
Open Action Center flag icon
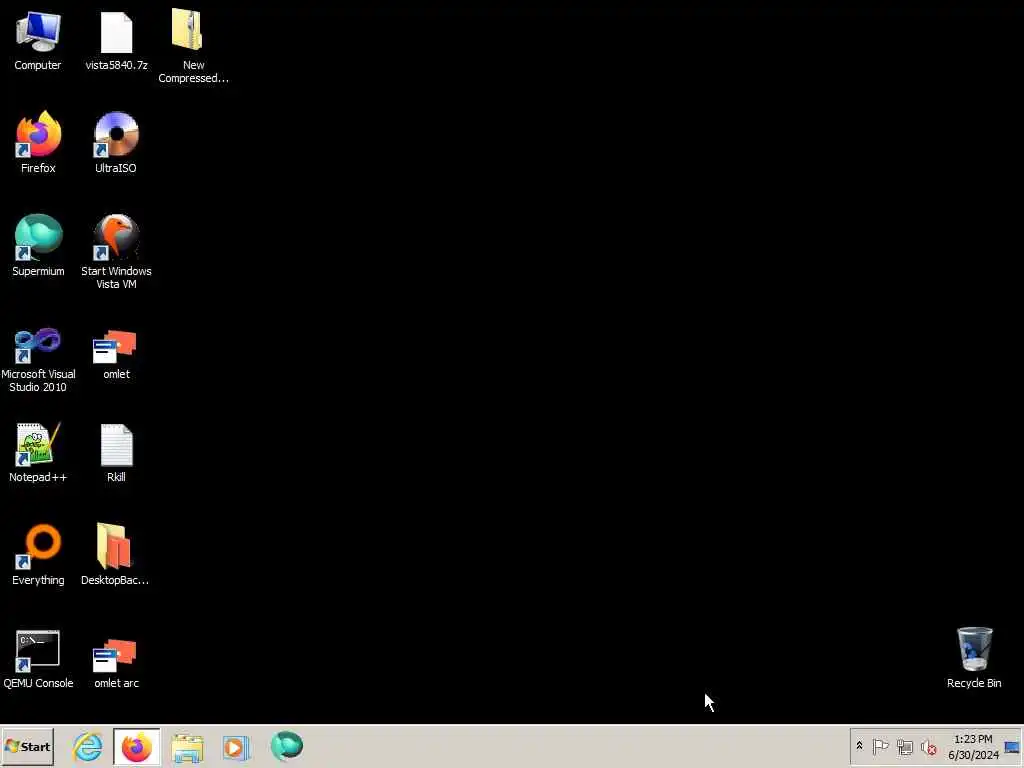[x=880, y=746]
